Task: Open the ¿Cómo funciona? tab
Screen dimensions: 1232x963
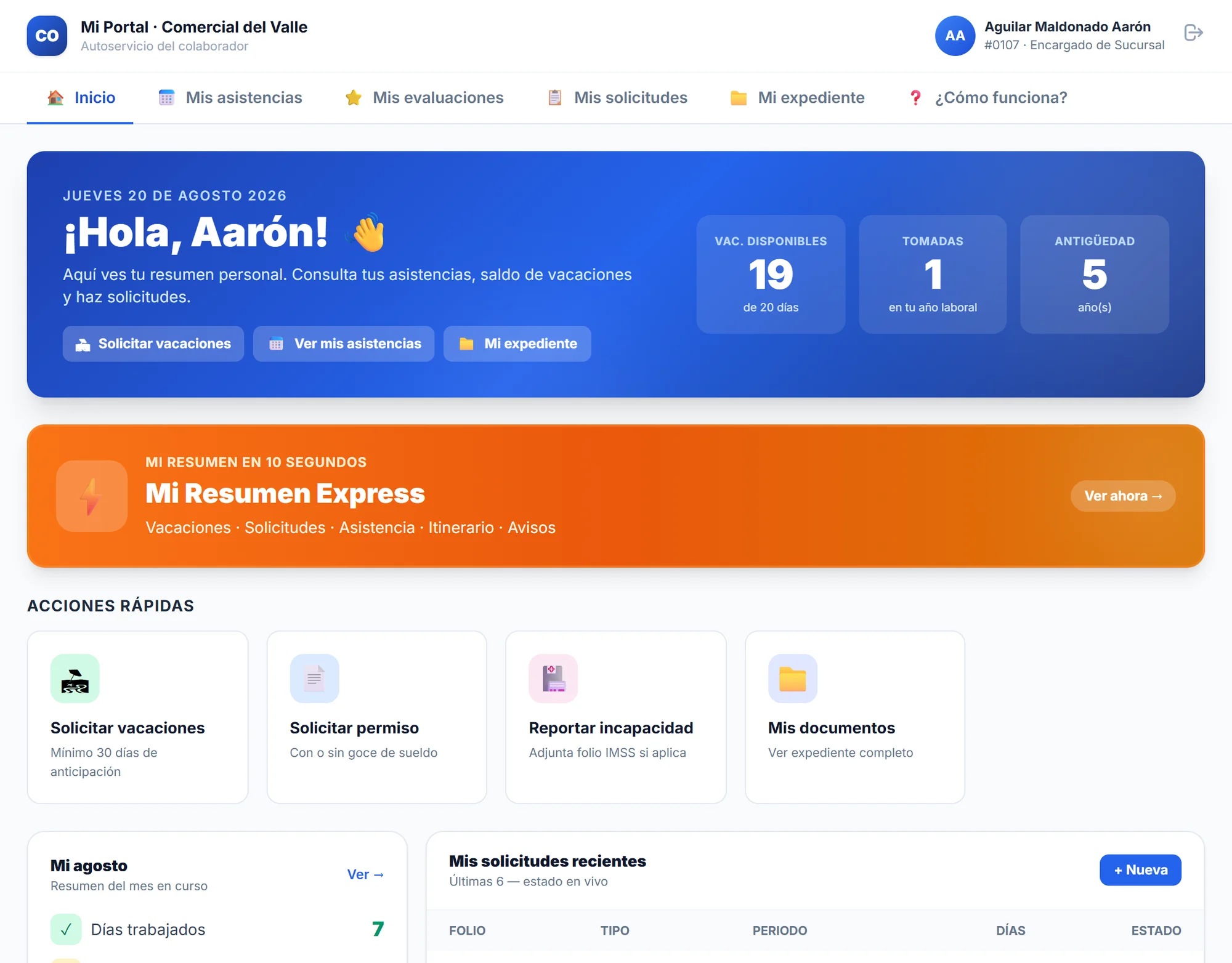Action: tap(987, 97)
